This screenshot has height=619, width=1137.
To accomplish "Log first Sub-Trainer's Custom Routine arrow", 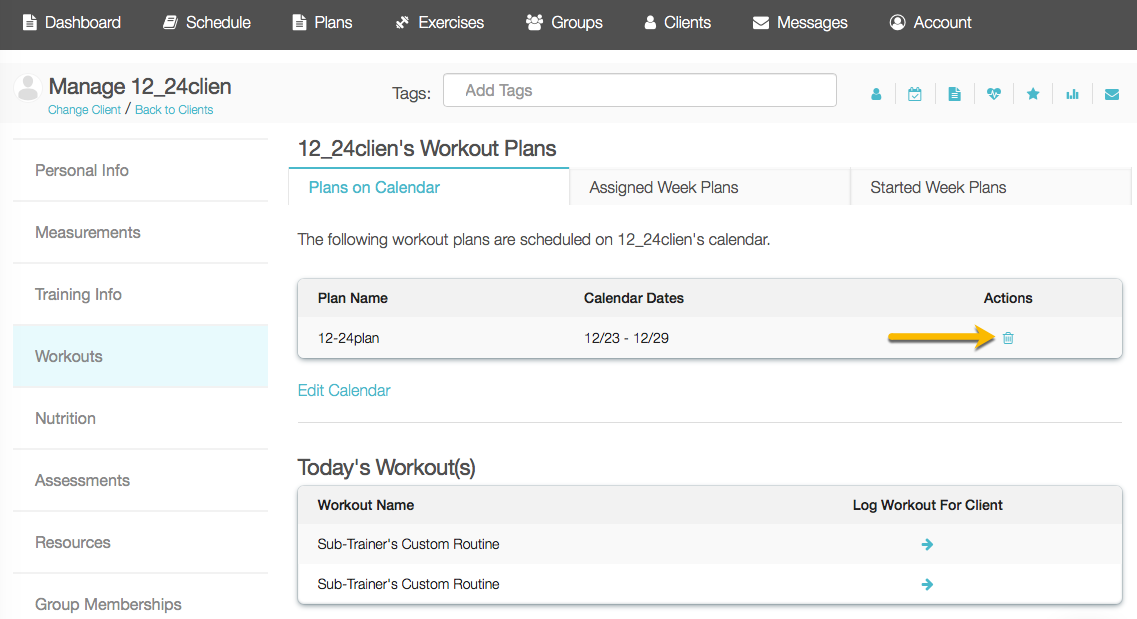I will [927, 544].
